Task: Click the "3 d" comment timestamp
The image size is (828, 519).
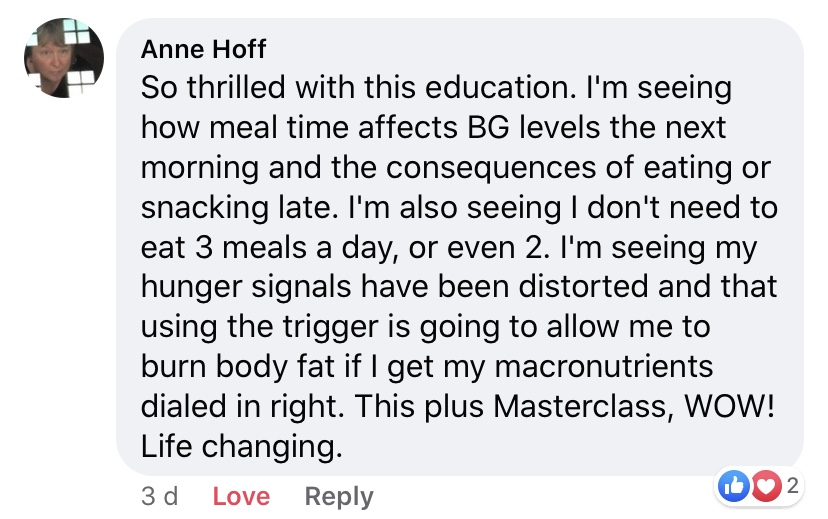Action: pos(159,496)
